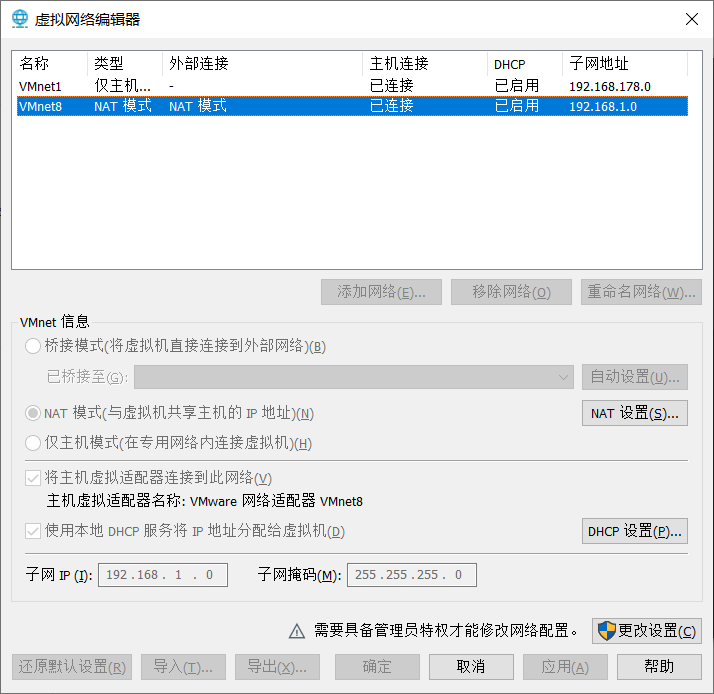Click 已连接 host cell in VMnet8 row
Viewport: 714px width, 694px height.
[392, 106]
